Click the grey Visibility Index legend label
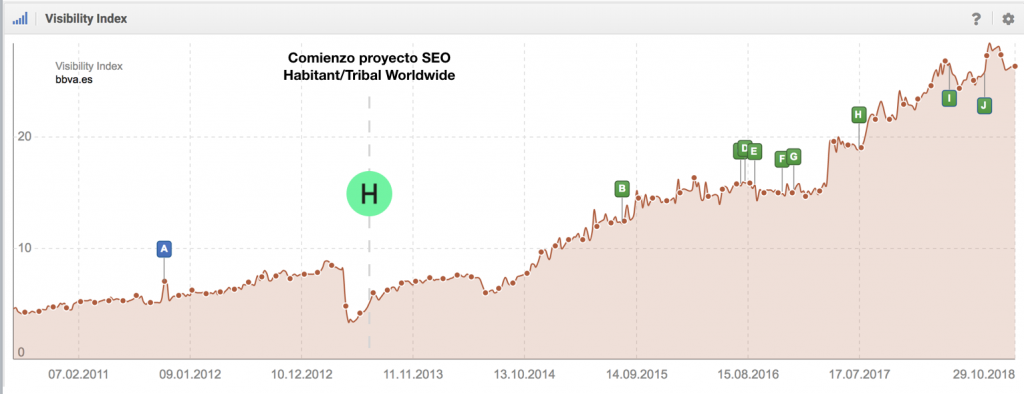The width and height of the screenshot is (1024, 394). click(x=89, y=66)
